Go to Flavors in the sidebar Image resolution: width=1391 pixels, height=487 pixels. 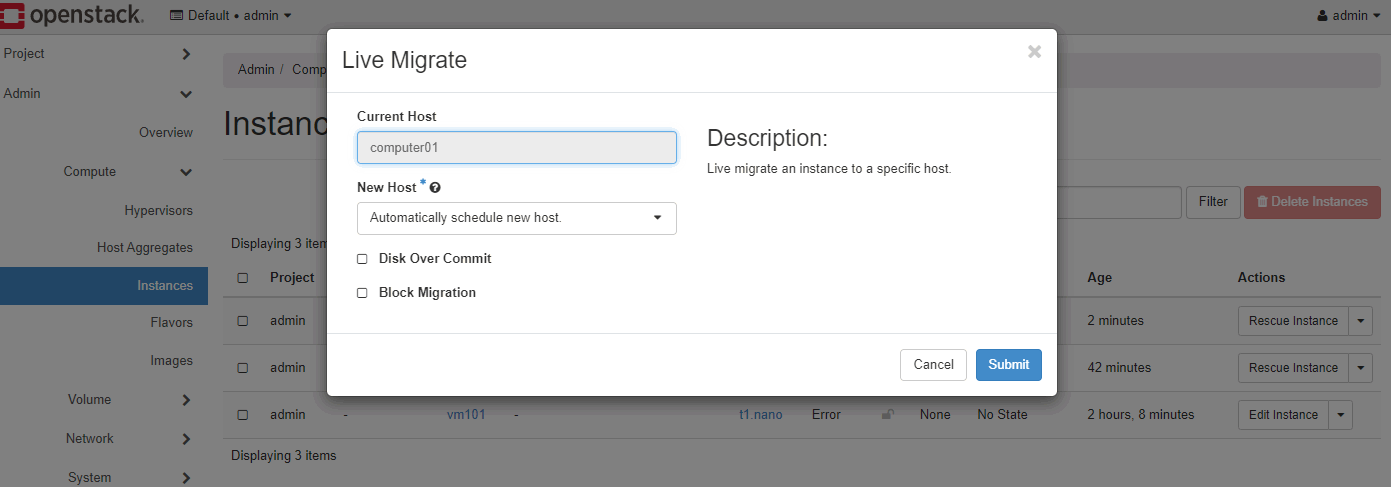tap(171, 322)
